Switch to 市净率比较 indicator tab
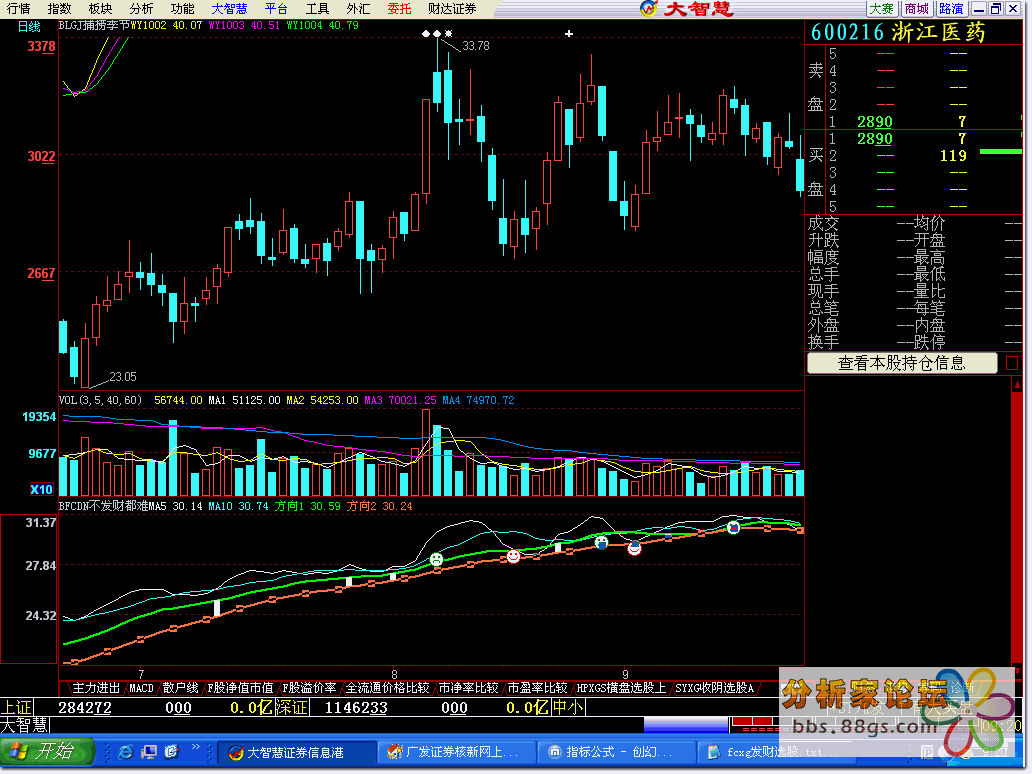Viewport: 1032px width, 774px height. coord(469,688)
